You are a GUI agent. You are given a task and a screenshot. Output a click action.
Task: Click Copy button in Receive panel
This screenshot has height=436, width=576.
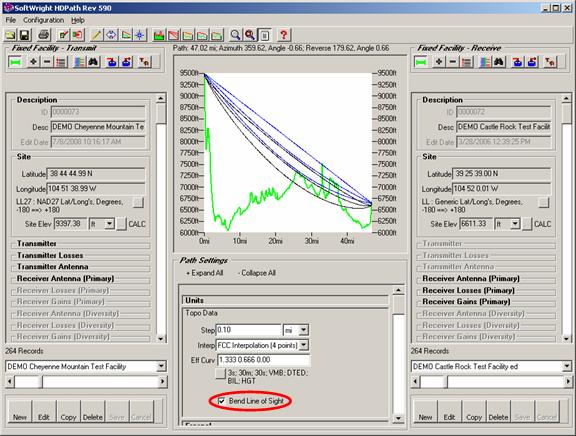point(474,412)
